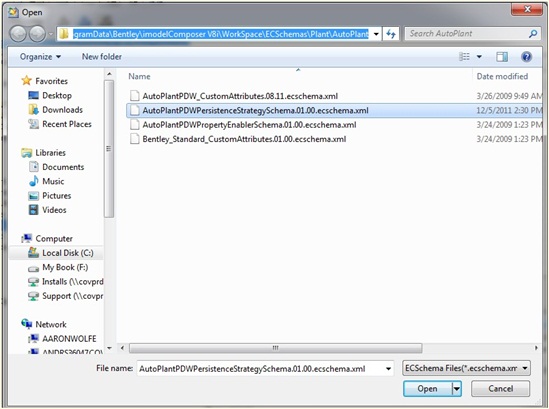549x409 pixels.
Task: Click the Pictures library icon
Action: point(34,195)
